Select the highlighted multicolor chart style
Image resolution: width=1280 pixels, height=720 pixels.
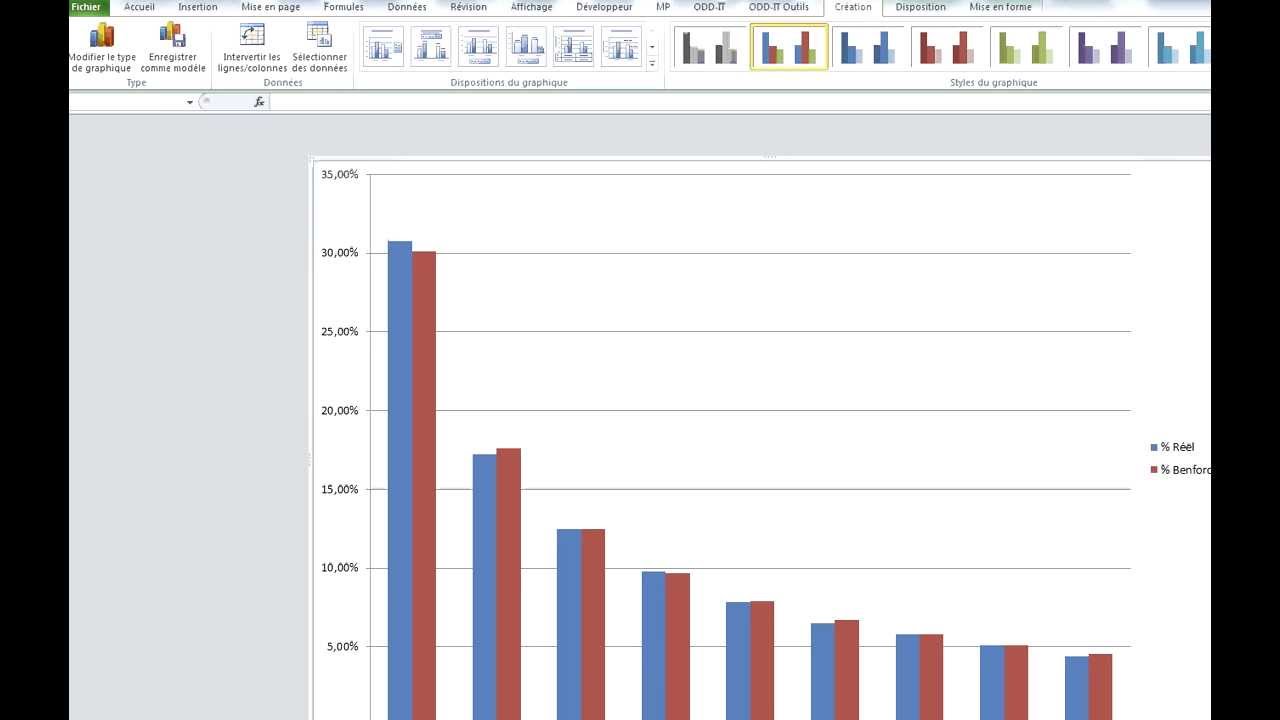[x=789, y=47]
